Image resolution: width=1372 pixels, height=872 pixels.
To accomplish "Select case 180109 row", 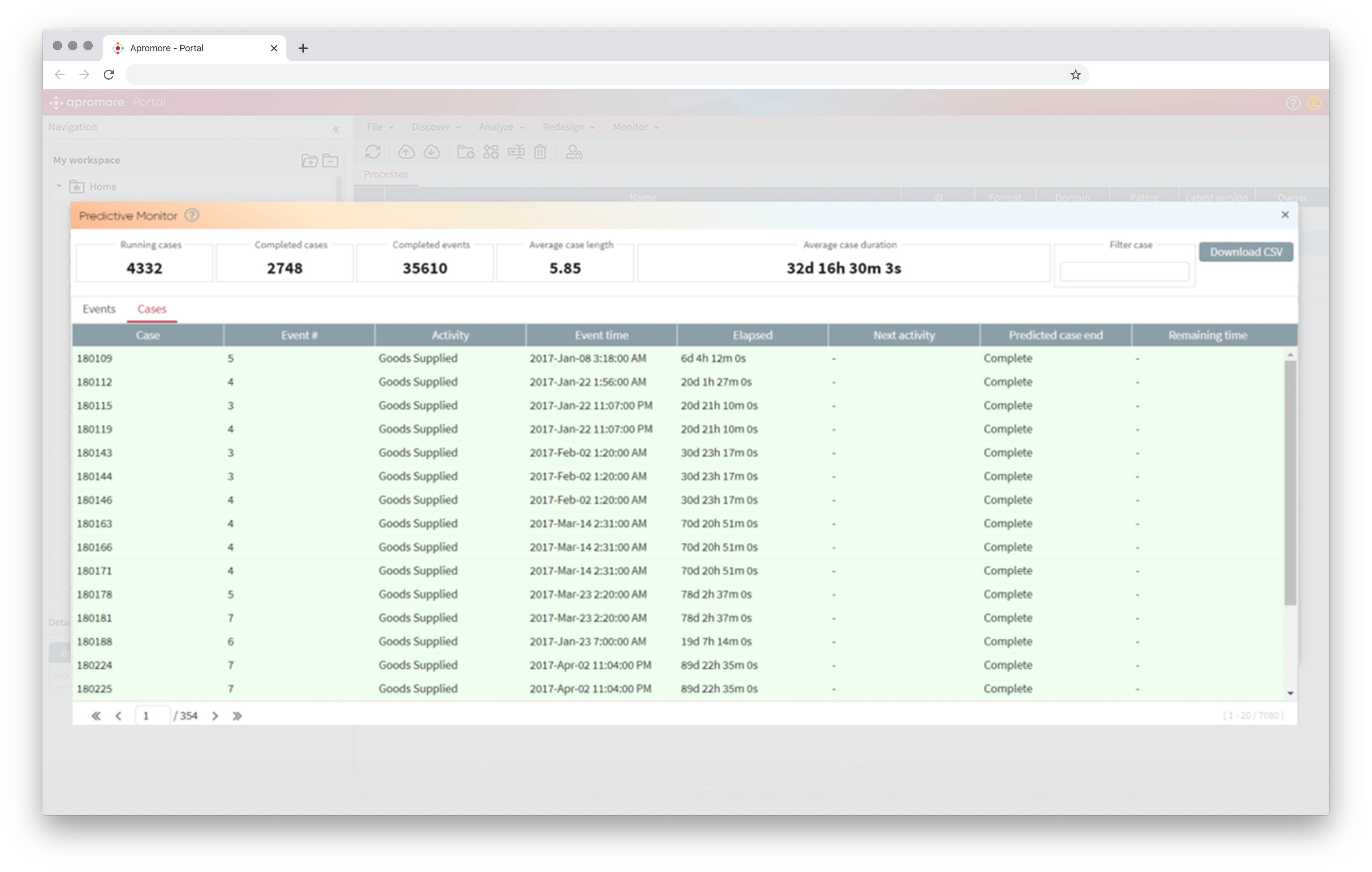I will (x=678, y=358).
